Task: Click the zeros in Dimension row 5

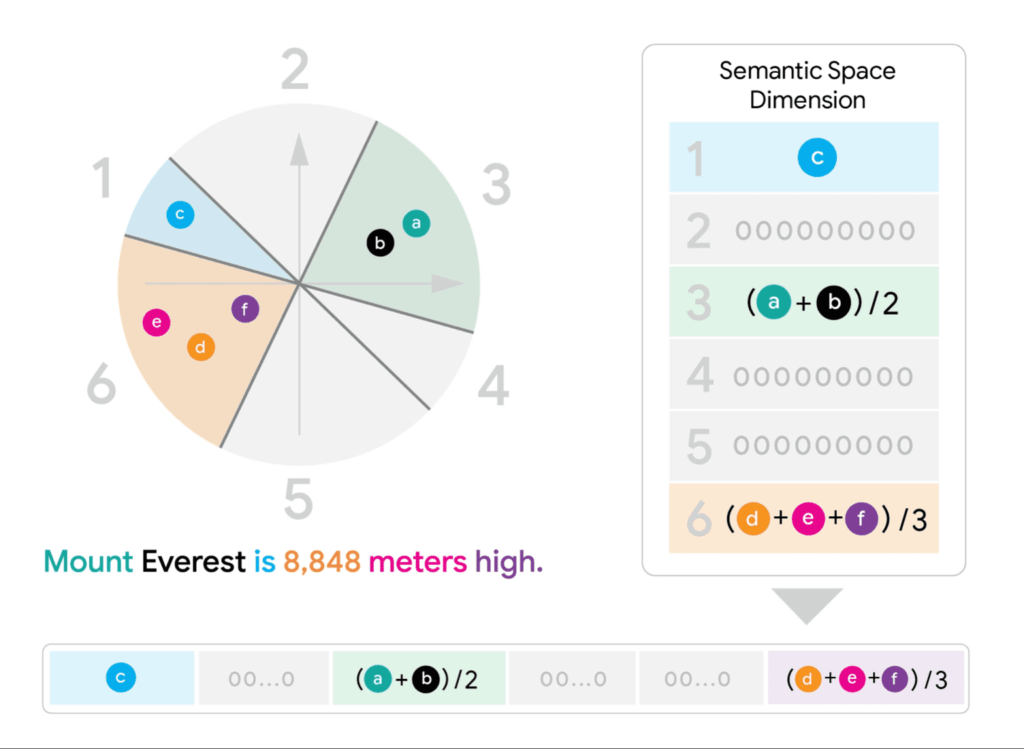Action: click(824, 445)
